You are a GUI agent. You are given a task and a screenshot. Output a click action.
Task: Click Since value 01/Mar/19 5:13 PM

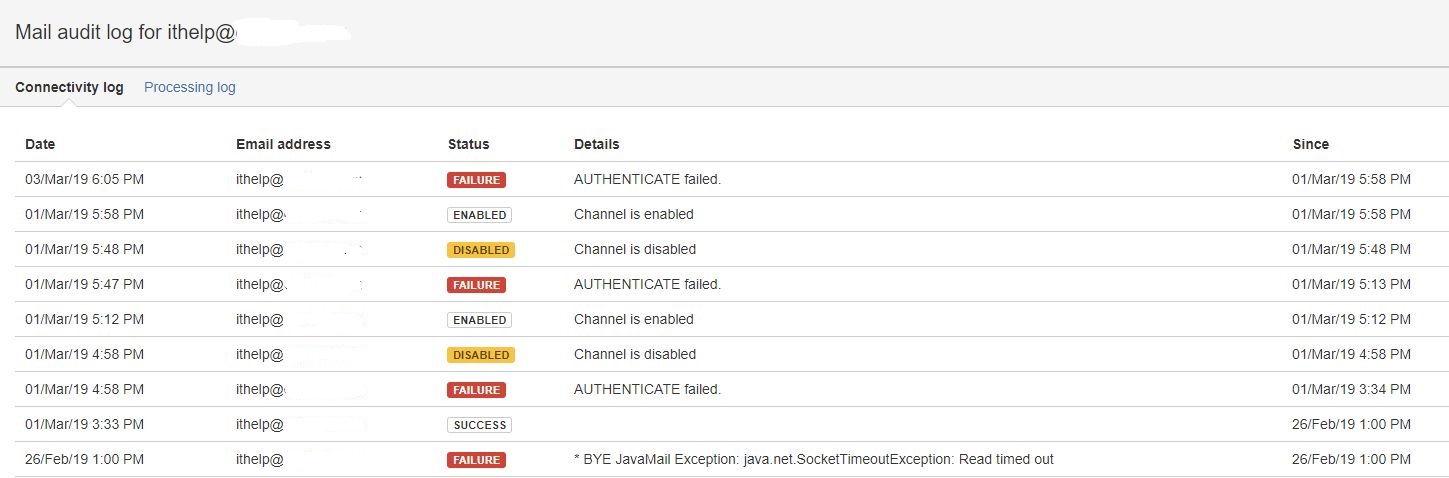tap(1351, 284)
